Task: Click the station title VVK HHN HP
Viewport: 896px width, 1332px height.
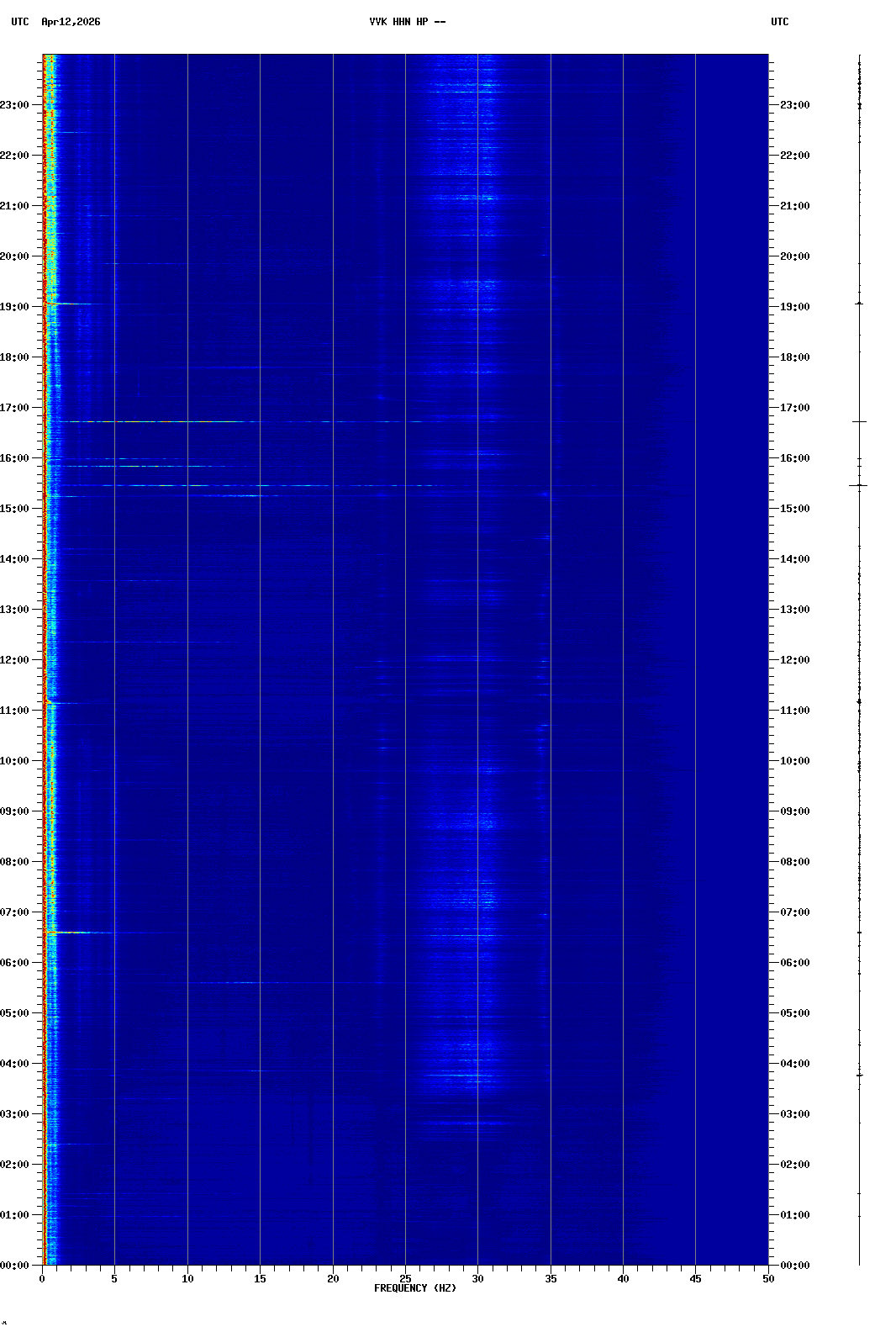Action: (x=407, y=22)
